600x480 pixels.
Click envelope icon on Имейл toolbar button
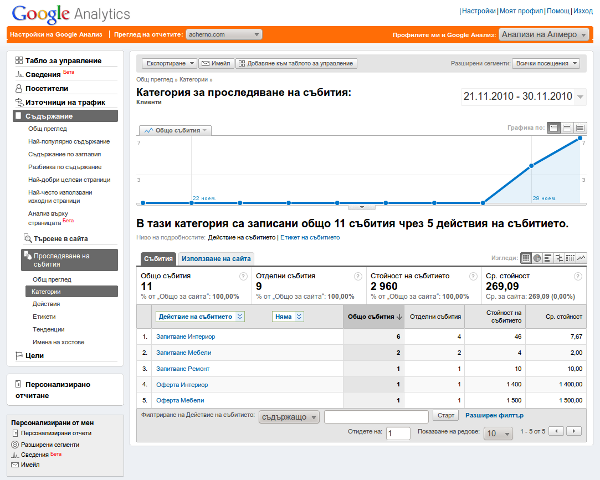pos(205,63)
